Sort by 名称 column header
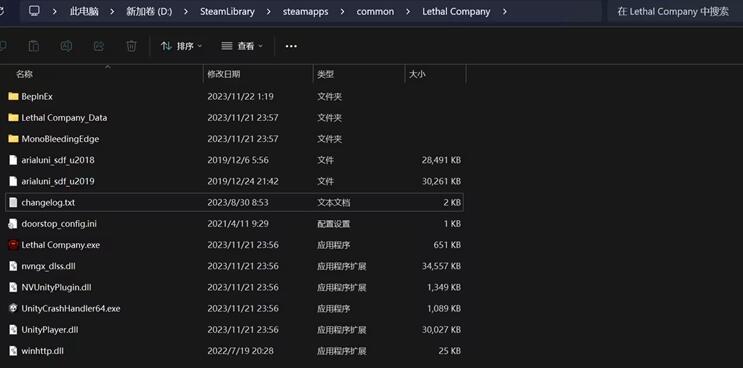The height and width of the screenshot is (368, 743). (x=25, y=74)
